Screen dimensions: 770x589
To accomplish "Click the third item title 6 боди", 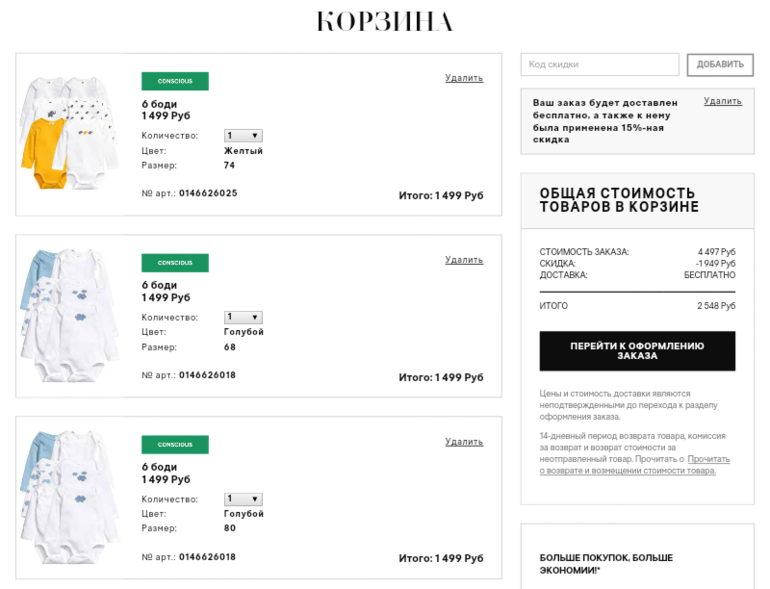I will 159,467.
